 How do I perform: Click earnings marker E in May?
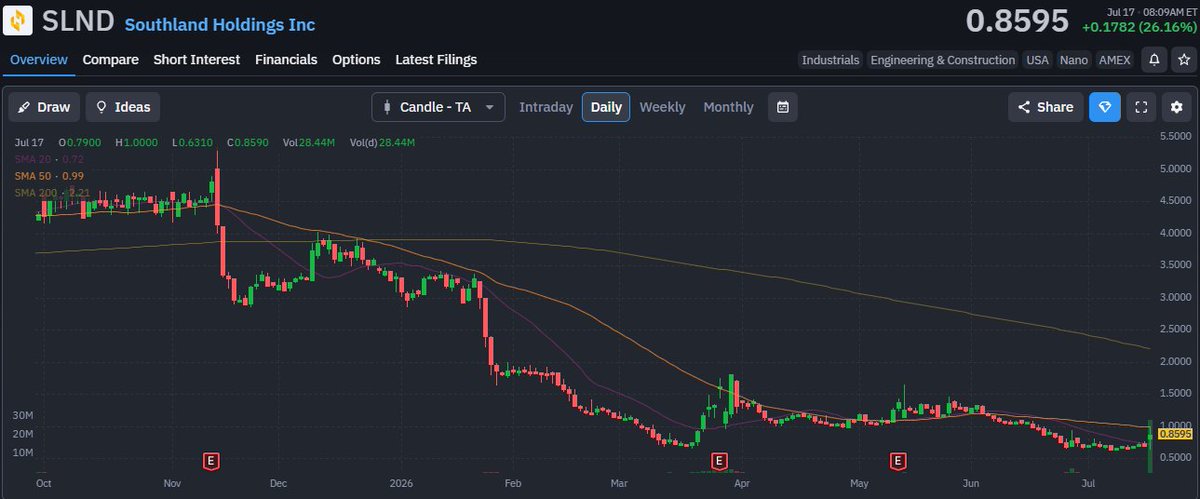click(898, 461)
